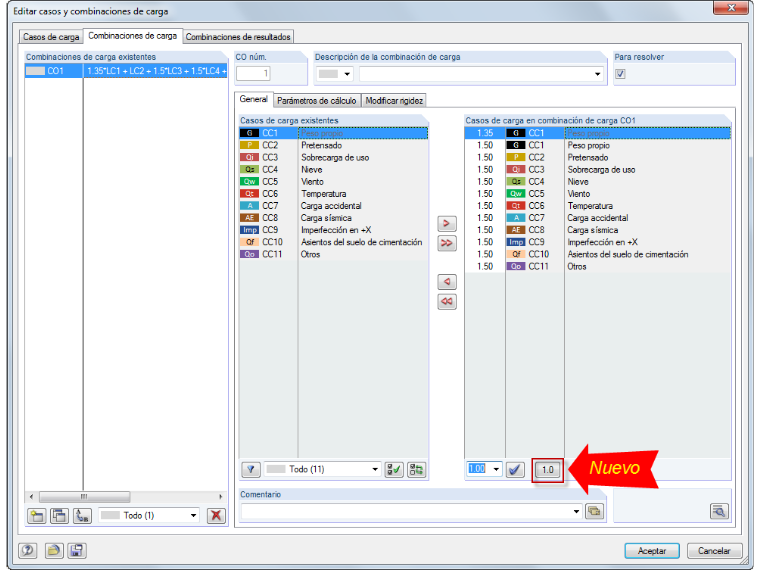Select Otros in existing load cases
The height and width of the screenshot is (570, 760).
click(x=333, y=254)
